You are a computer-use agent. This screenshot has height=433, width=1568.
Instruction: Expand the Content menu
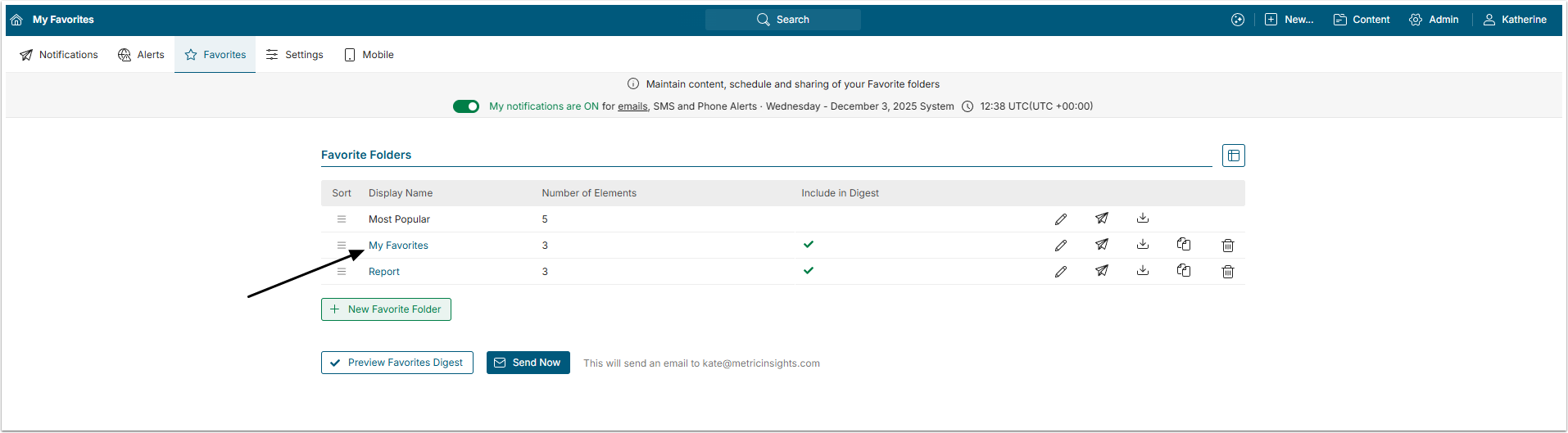click(1362, 20)
